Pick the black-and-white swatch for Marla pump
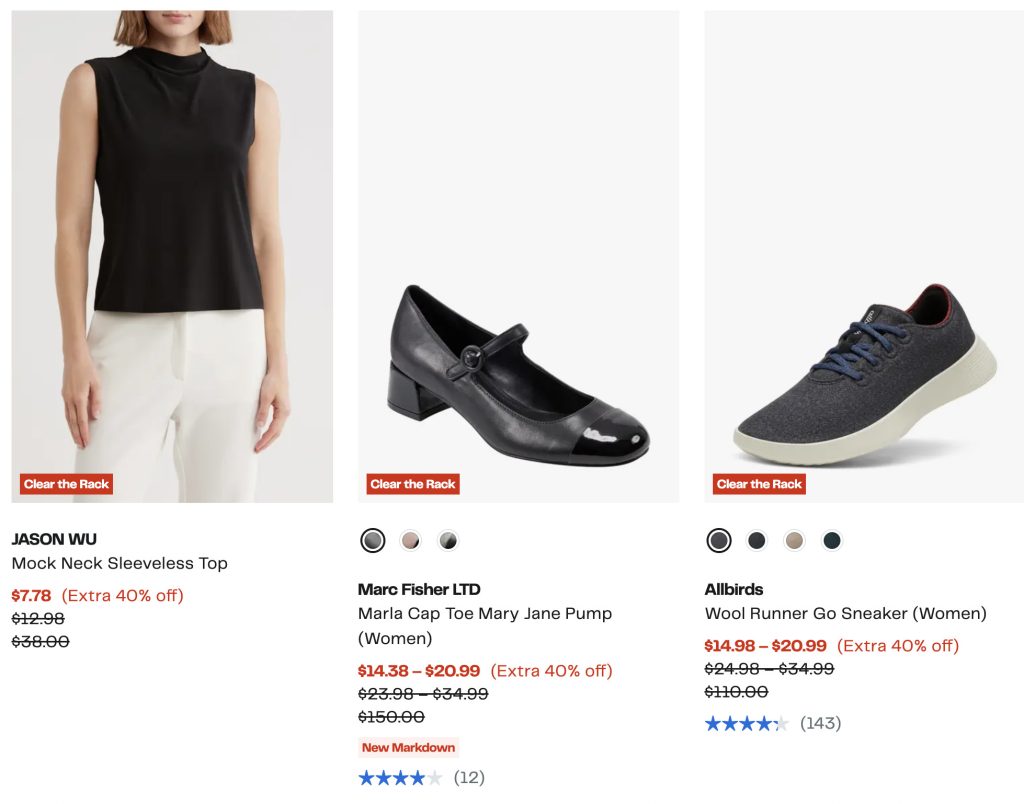1024x804 pixels. click(x=448, y=541)
